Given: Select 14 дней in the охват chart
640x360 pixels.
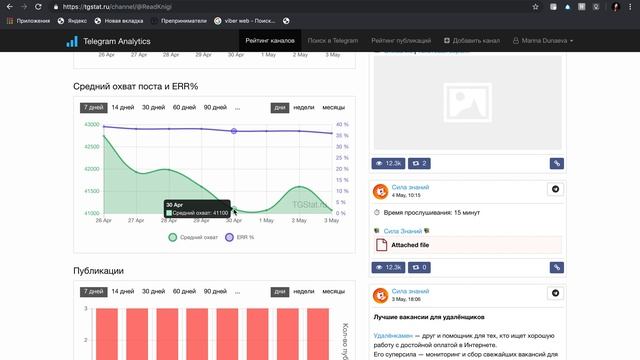Looking at the screenshot, I should point(123,107).
